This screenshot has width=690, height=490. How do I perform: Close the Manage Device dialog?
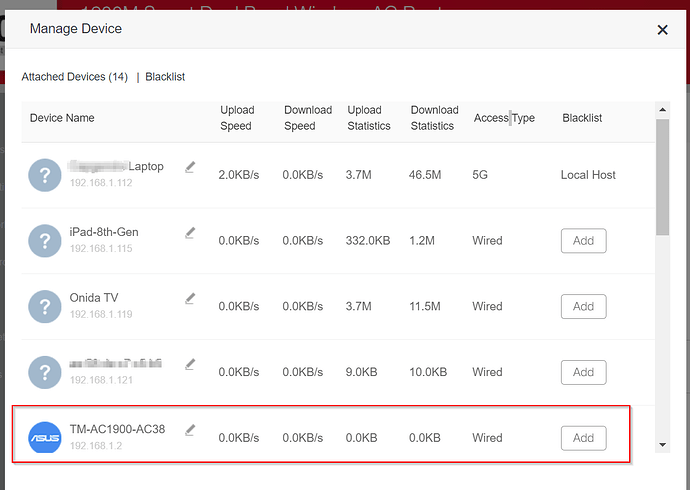[662, 30]
